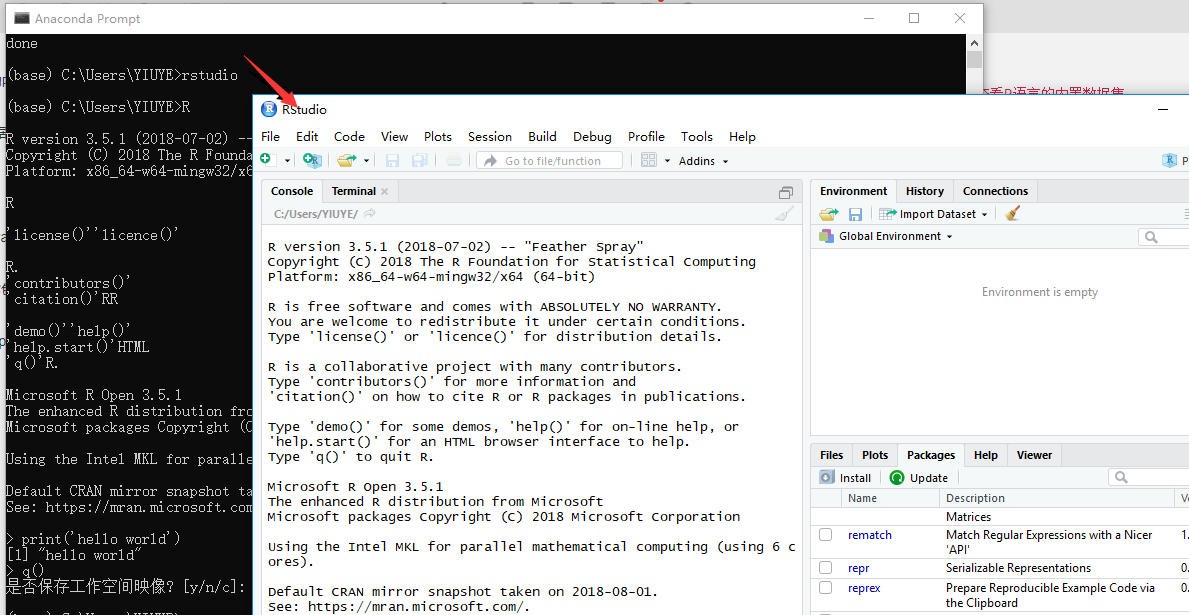Open the Addins dropdown

click(703, 161)
